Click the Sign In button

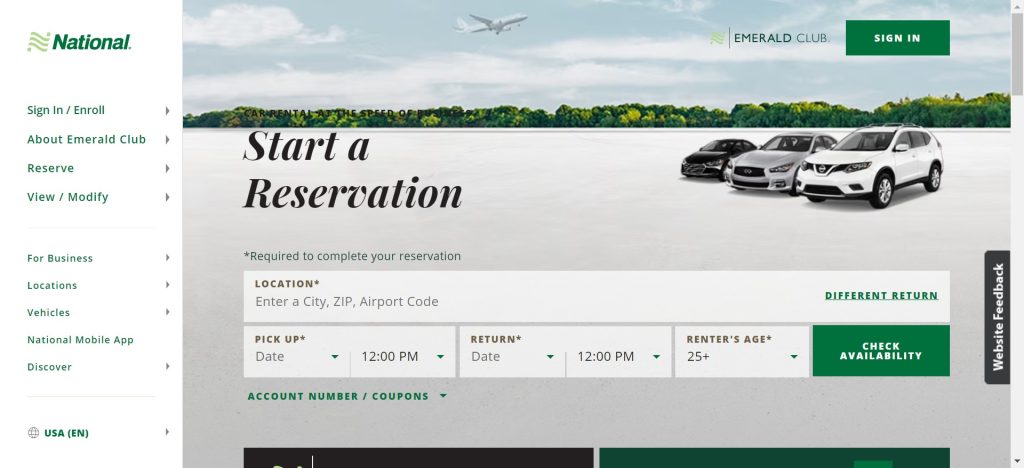tap(897, 38)
